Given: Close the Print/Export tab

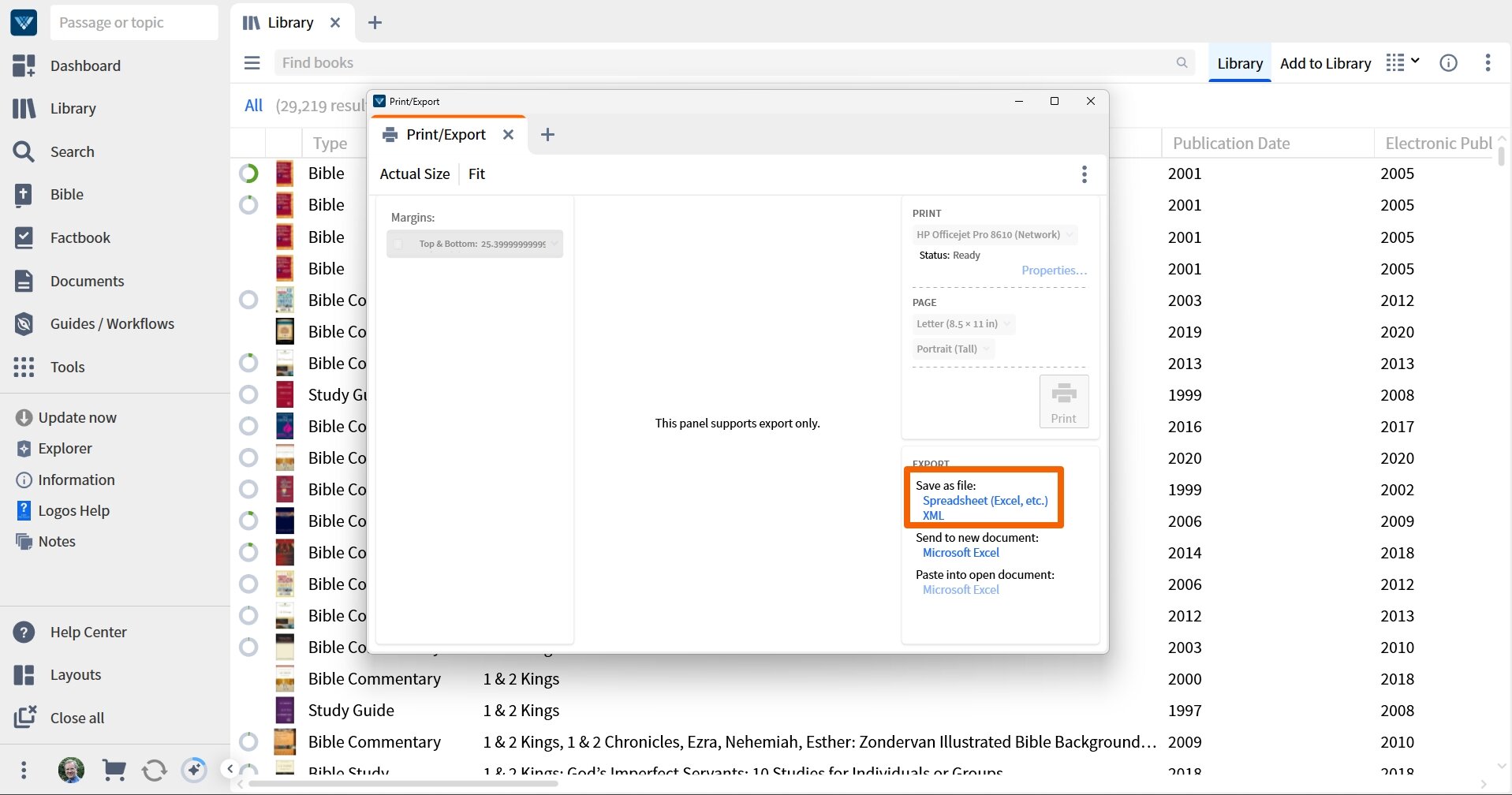Looking at the screenshot, I should coord(509,135).
